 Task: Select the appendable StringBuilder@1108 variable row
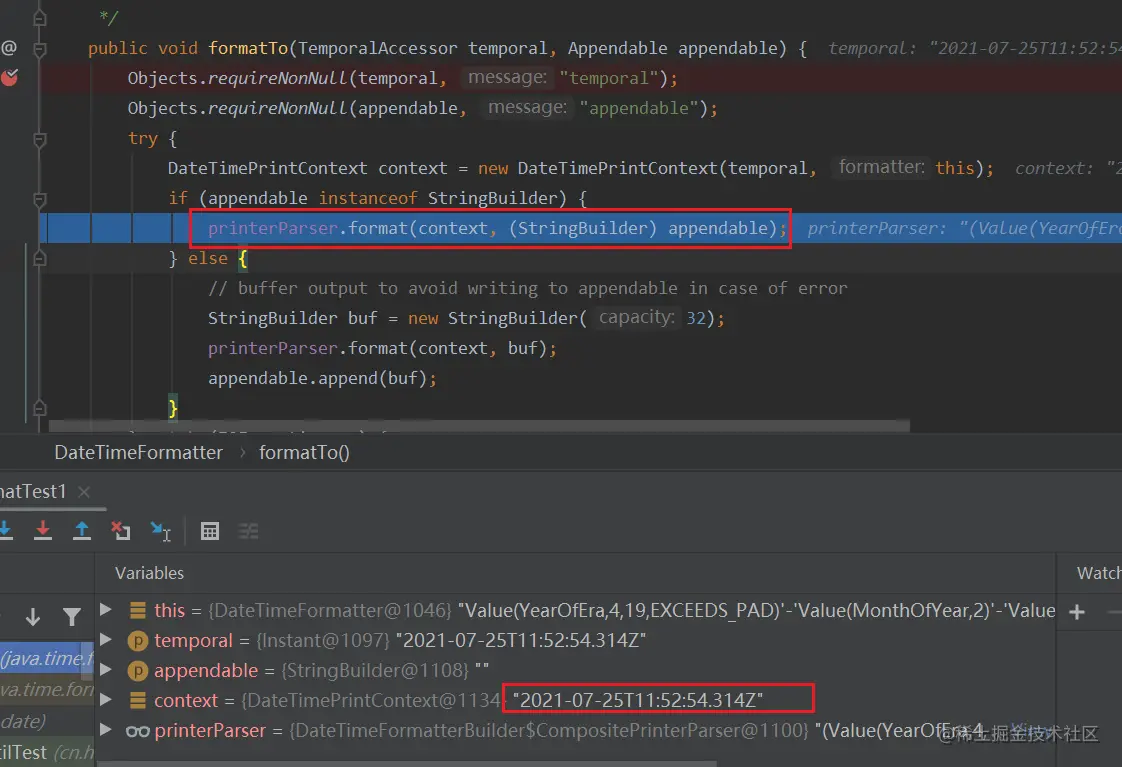[x=575, y=670]
